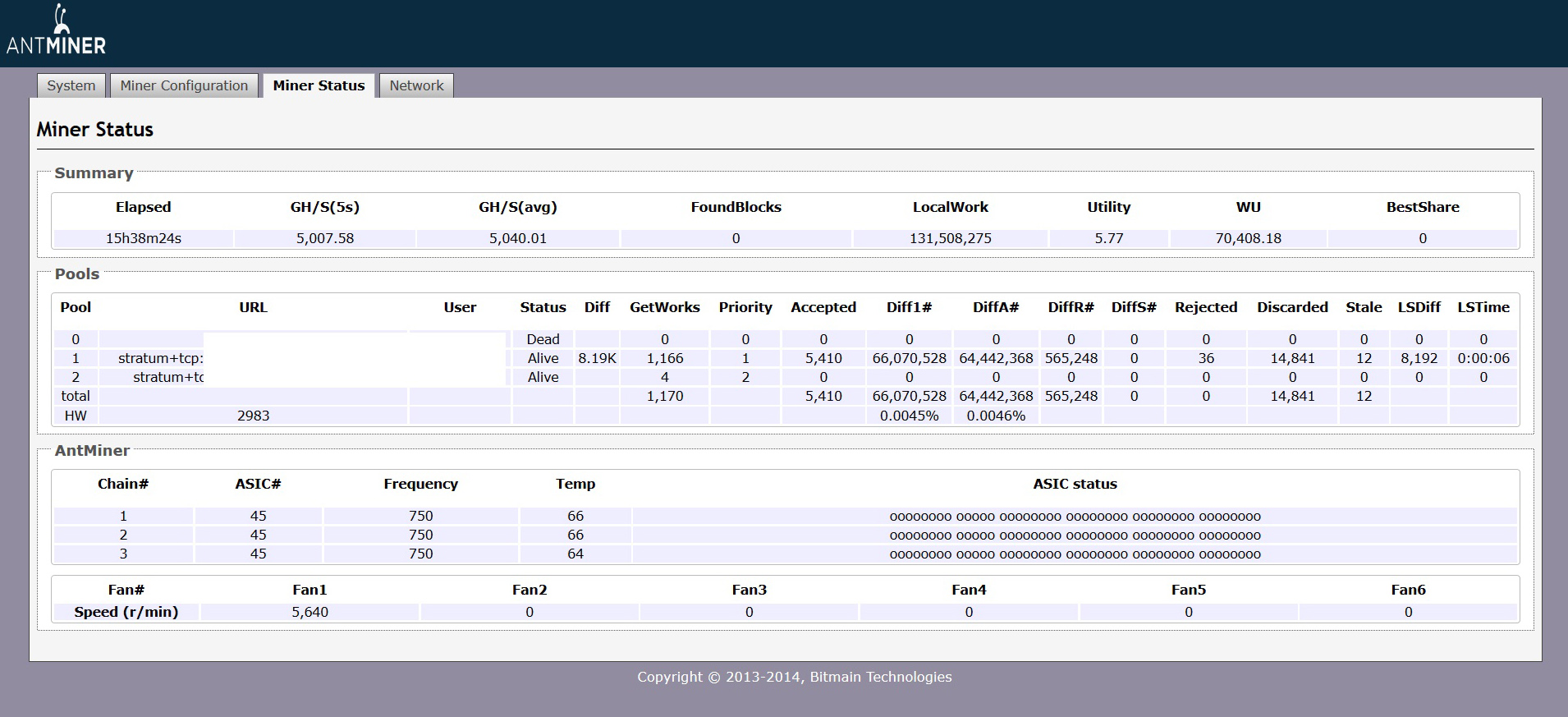Click the Summary section label

[x=94, y=173]
